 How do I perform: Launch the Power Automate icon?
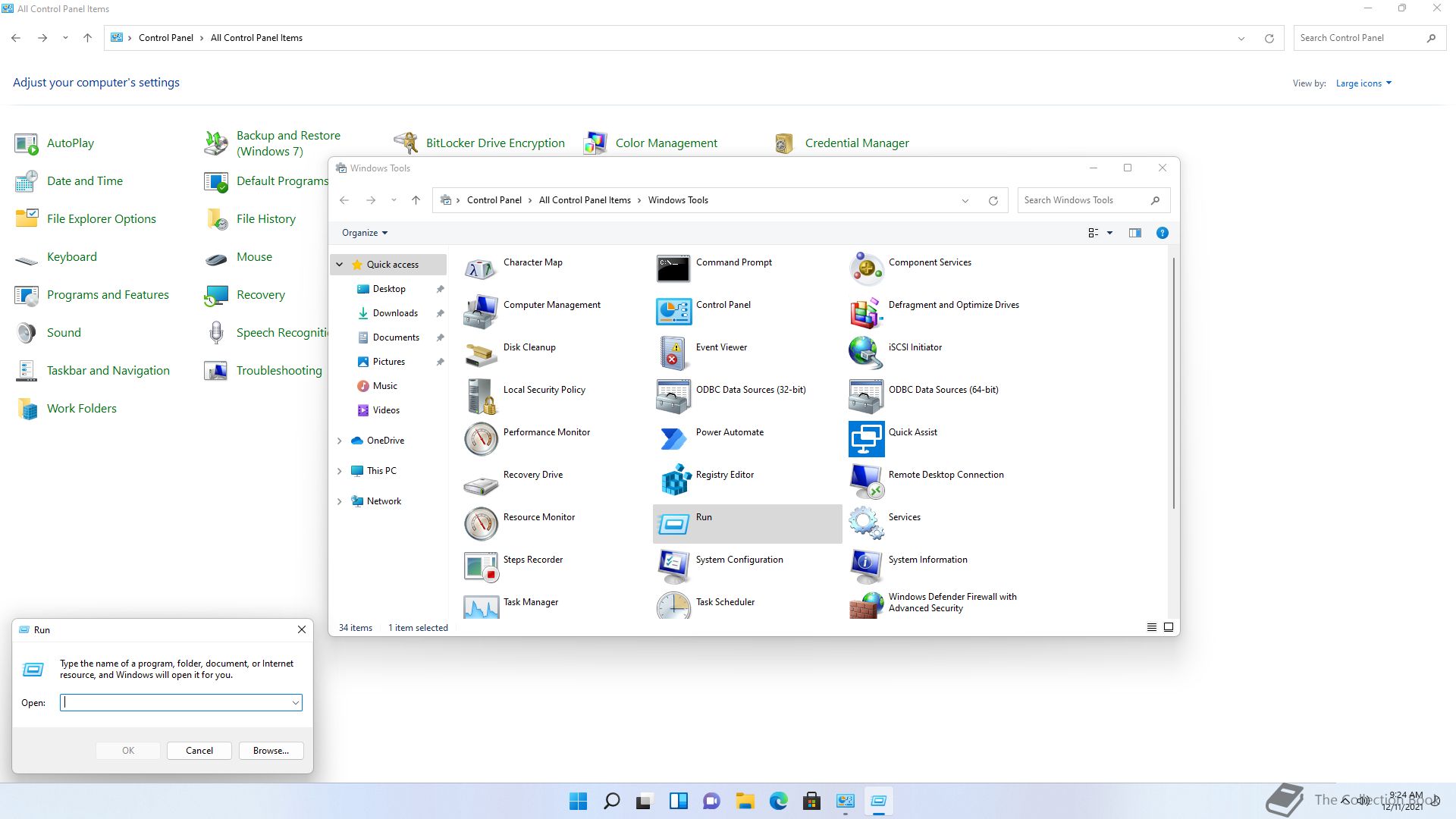tap(673, 438)
